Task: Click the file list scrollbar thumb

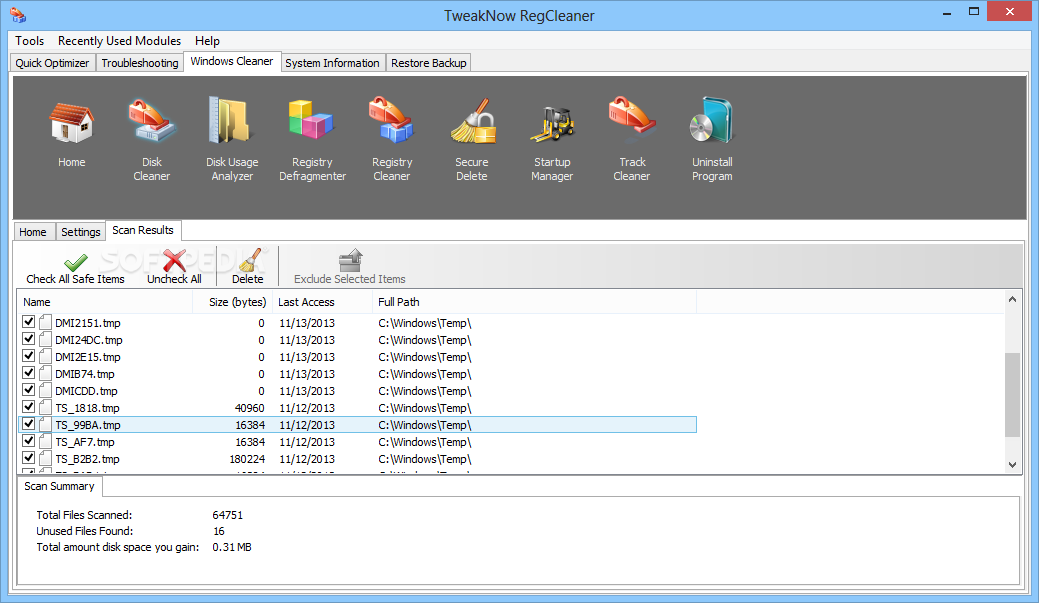Action: pyautogui.click(x=1012, y=395)
